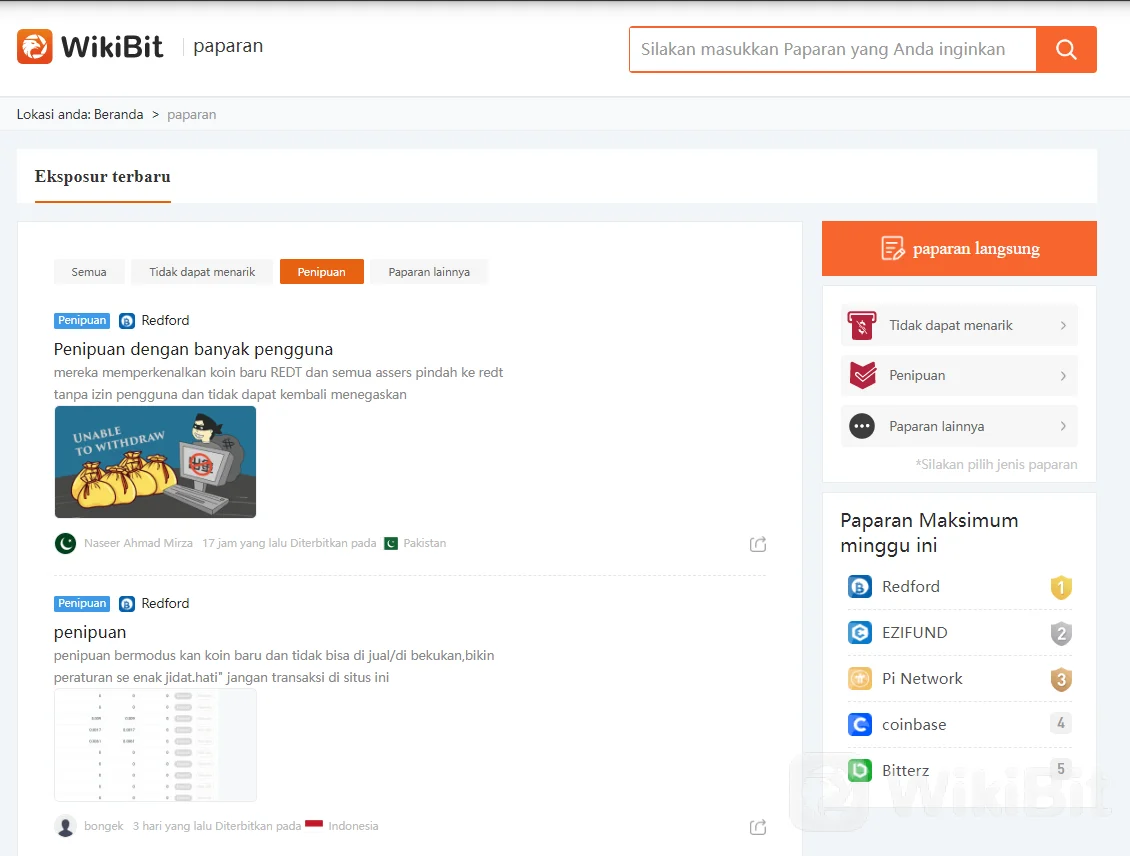This screenshot has width=1130, height=856.
Task: Click the Bitterz ranking logo
Action: 860,770
